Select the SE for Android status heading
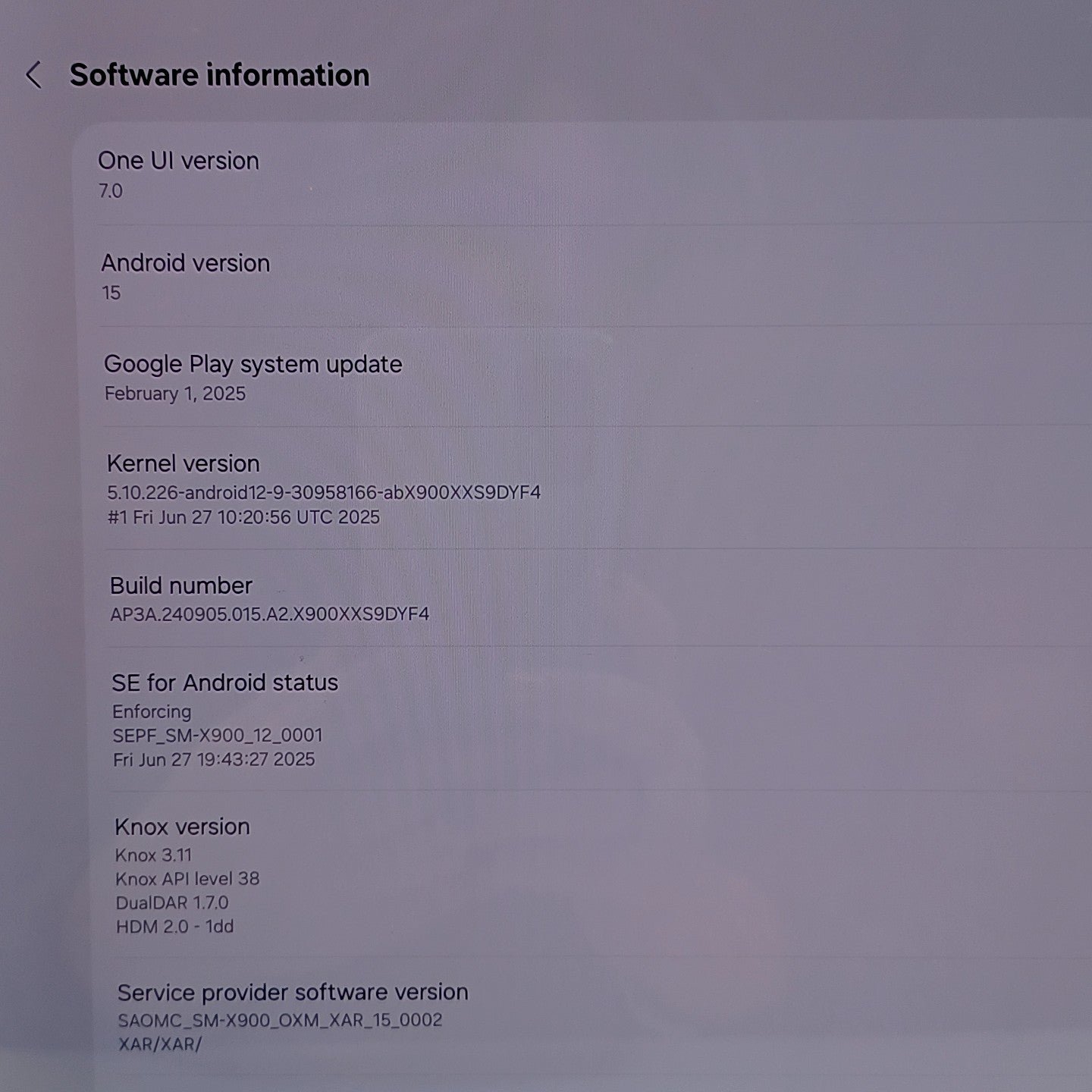 [x=225, y=682]
